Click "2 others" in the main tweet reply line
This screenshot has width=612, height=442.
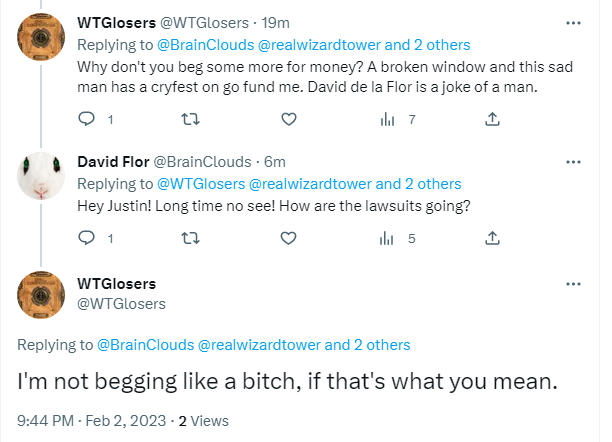381,345
